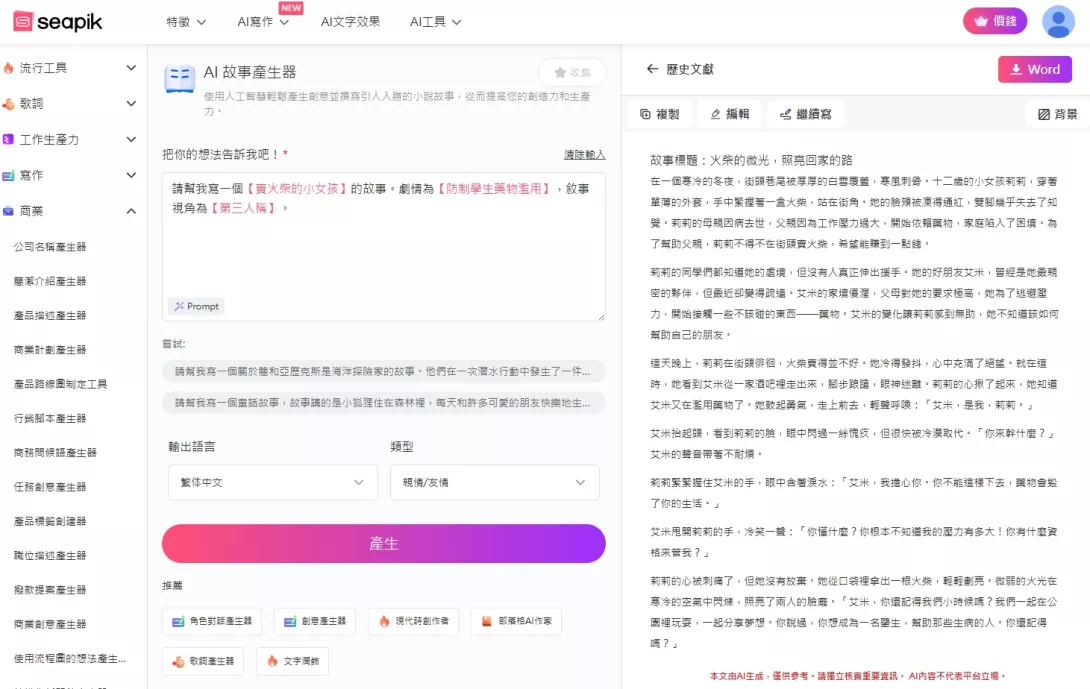Screen dimensions: 1090x689
Task: Expand the 流行工具 sidebar section
Action: 131,68
